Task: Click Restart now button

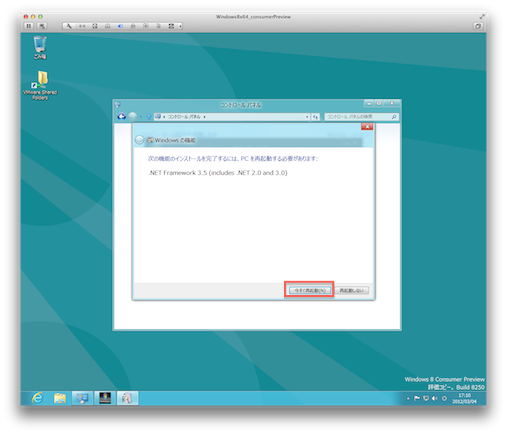Action: (310, 290)
